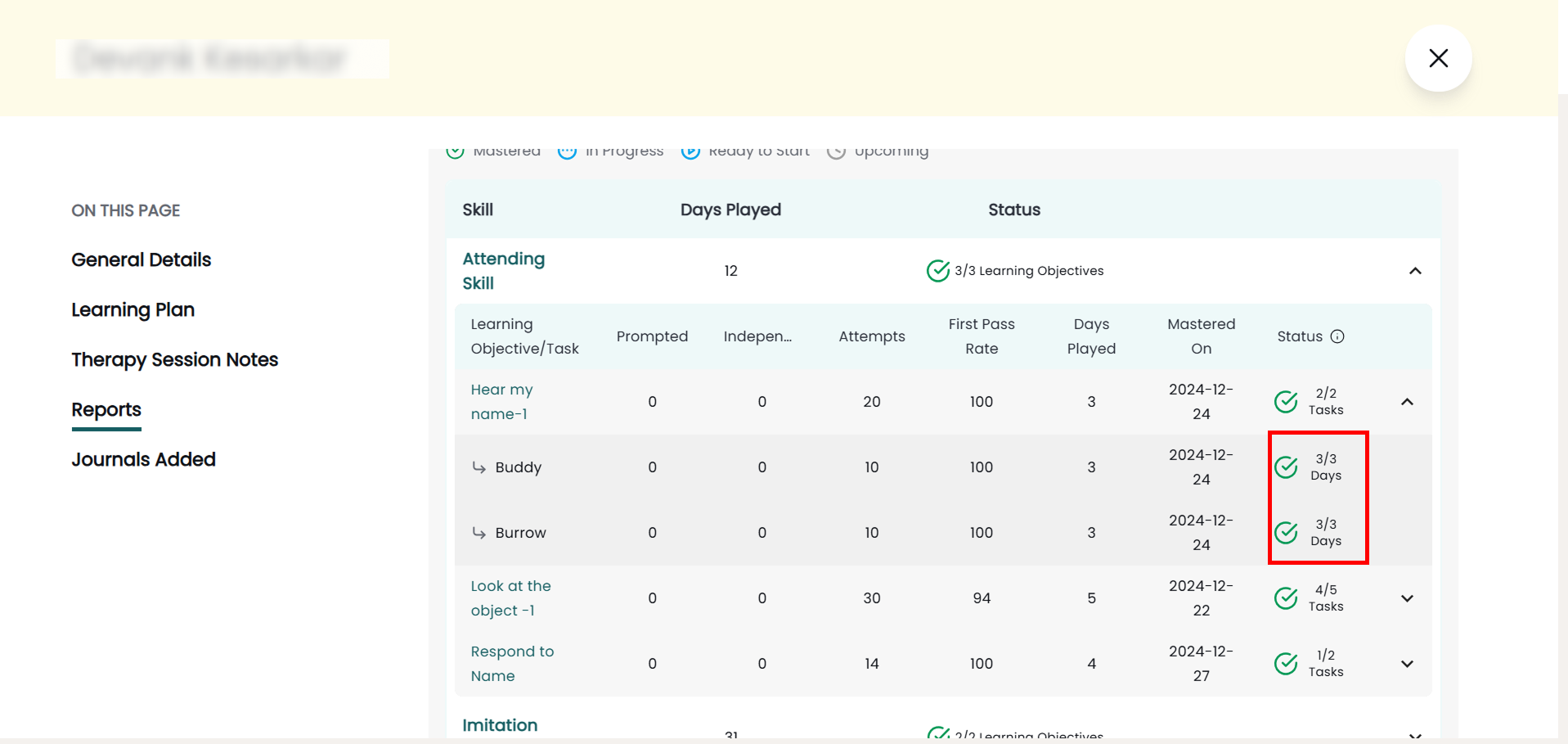Click 4/5 Tasks status text
1568x744 pixels.
[1326, 598]
